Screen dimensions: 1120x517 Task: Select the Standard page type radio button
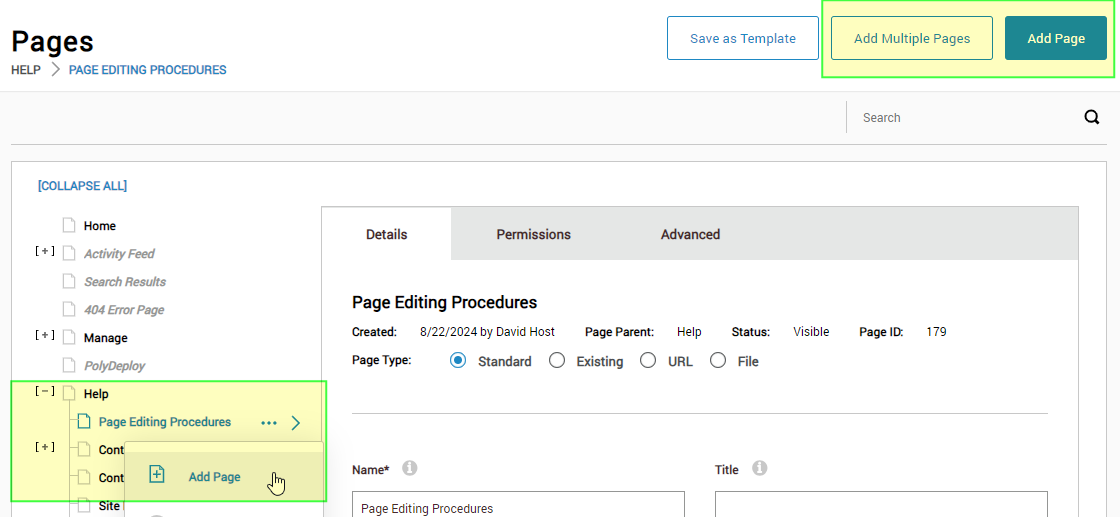click(x=458, y=361)
